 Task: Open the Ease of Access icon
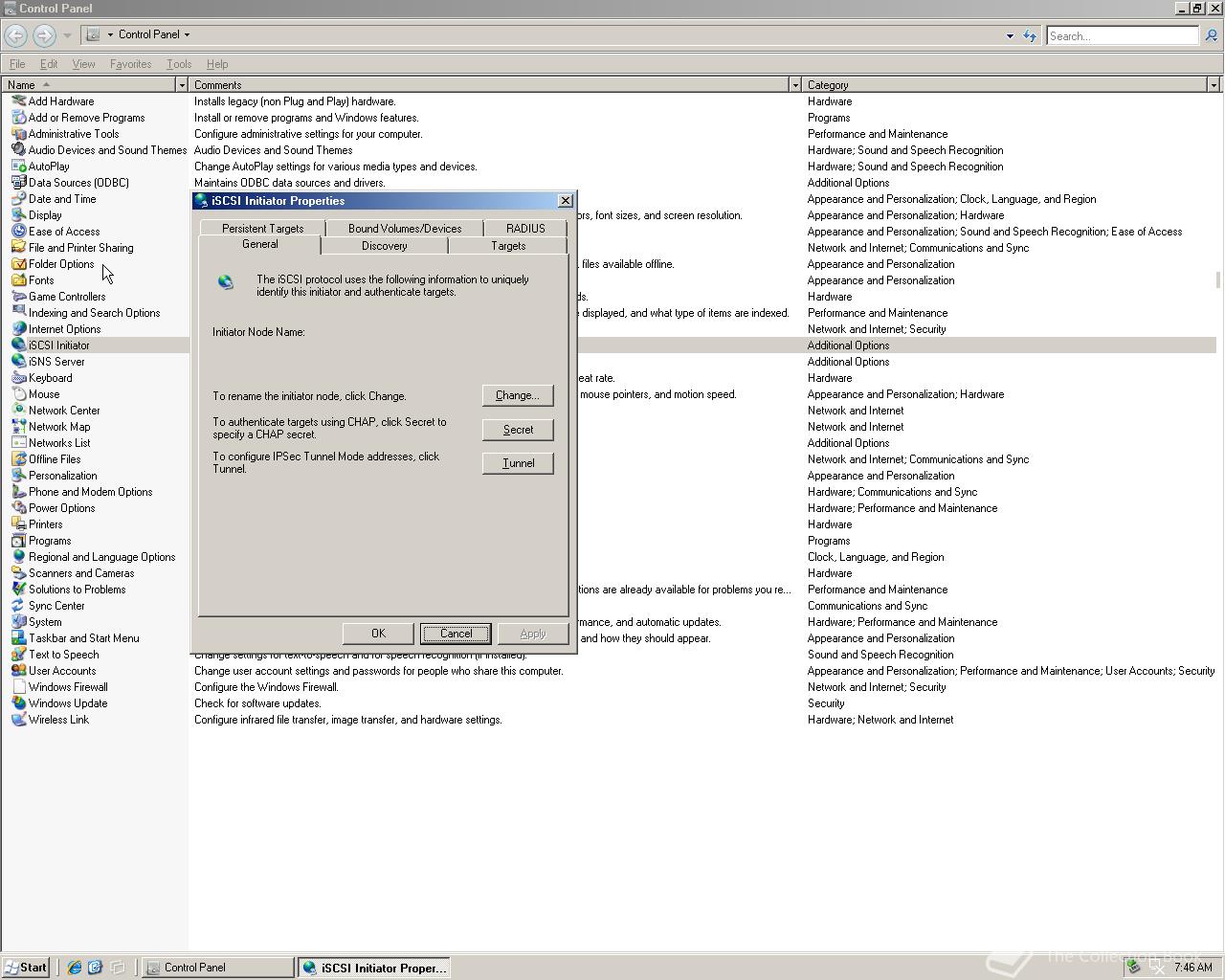18,232
